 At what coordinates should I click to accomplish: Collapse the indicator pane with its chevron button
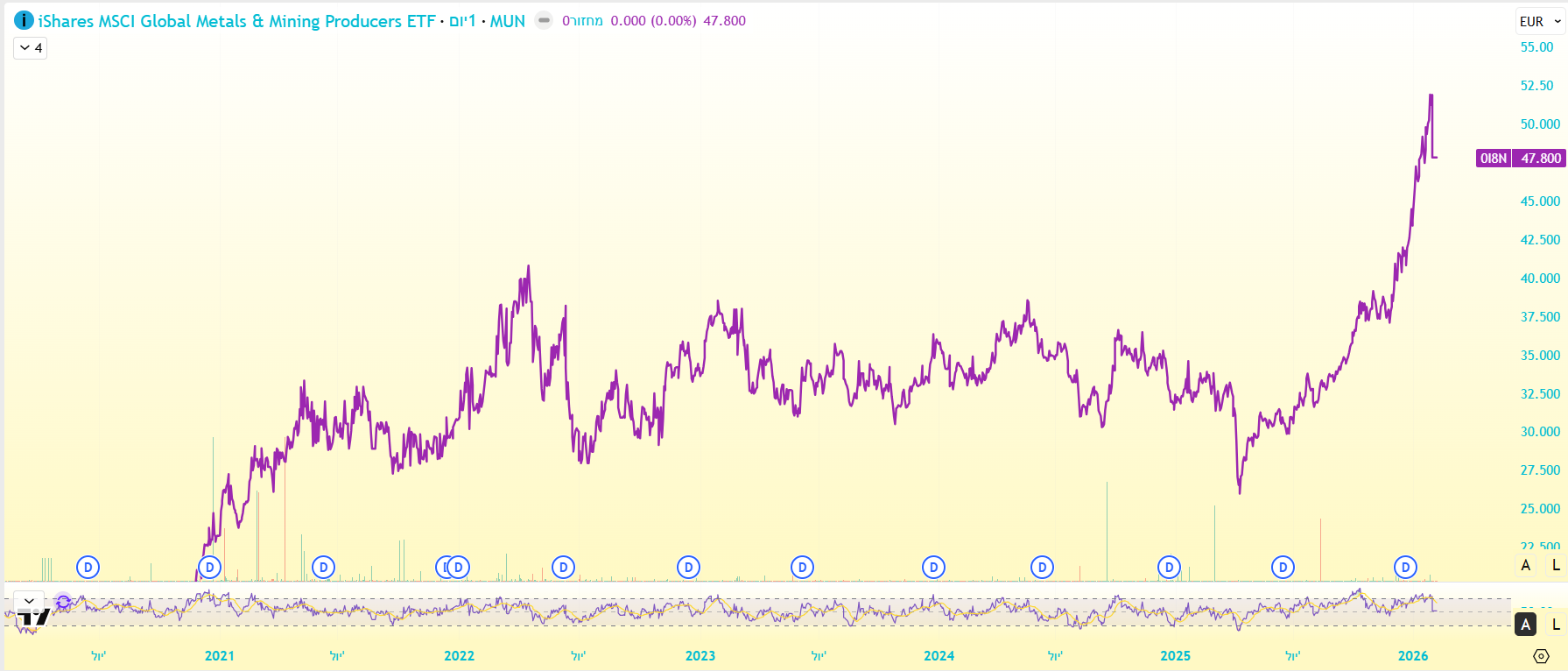tap(29, 602)
